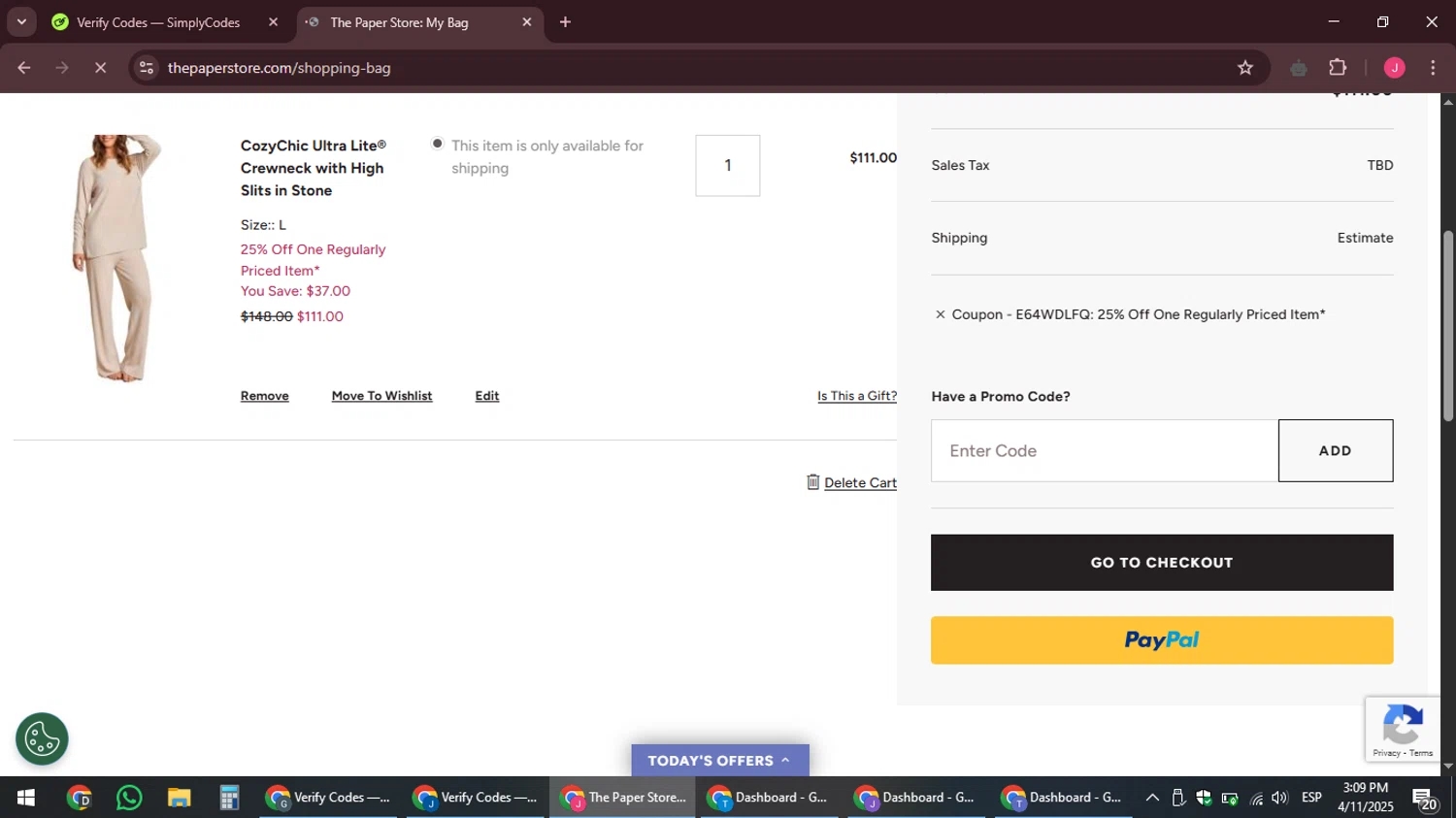Screen dimensions: 1456x818
Task: Edit the CozyChic Crewneck item
Action: (x=487, y=396)
